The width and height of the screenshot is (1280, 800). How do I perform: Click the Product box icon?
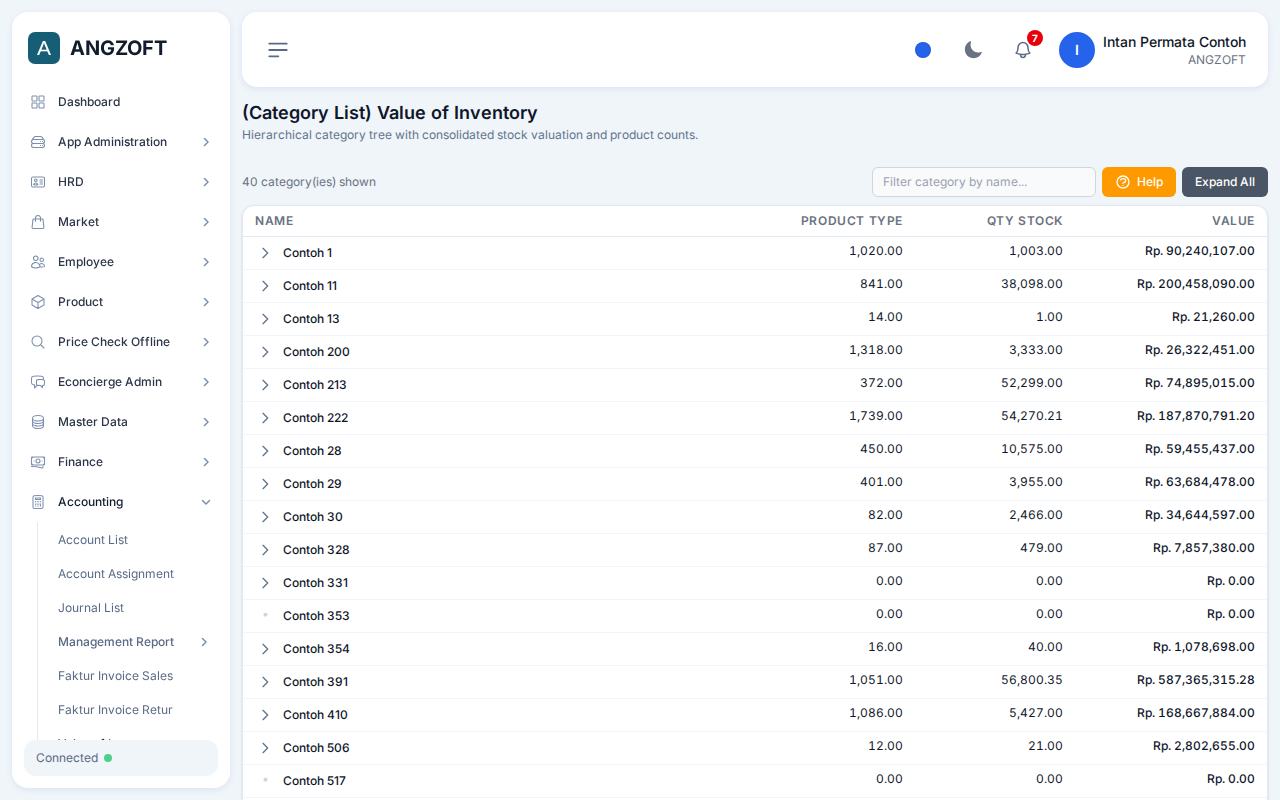[x=38, y=302]
